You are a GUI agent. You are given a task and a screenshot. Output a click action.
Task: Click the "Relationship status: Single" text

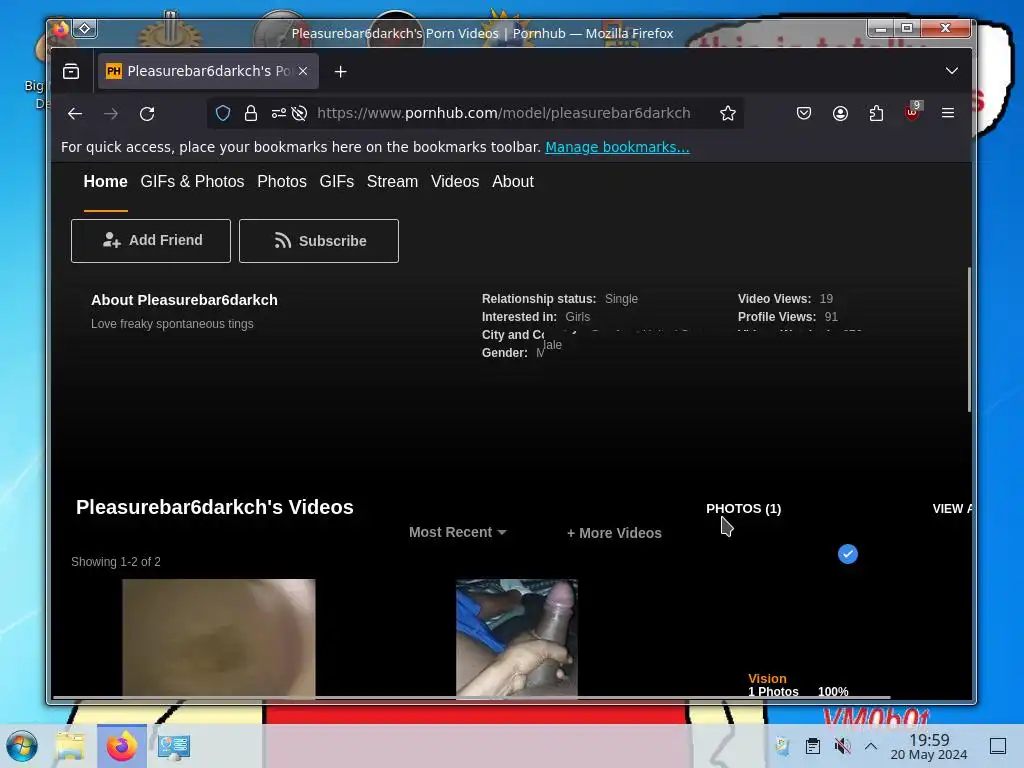[560, 298]
